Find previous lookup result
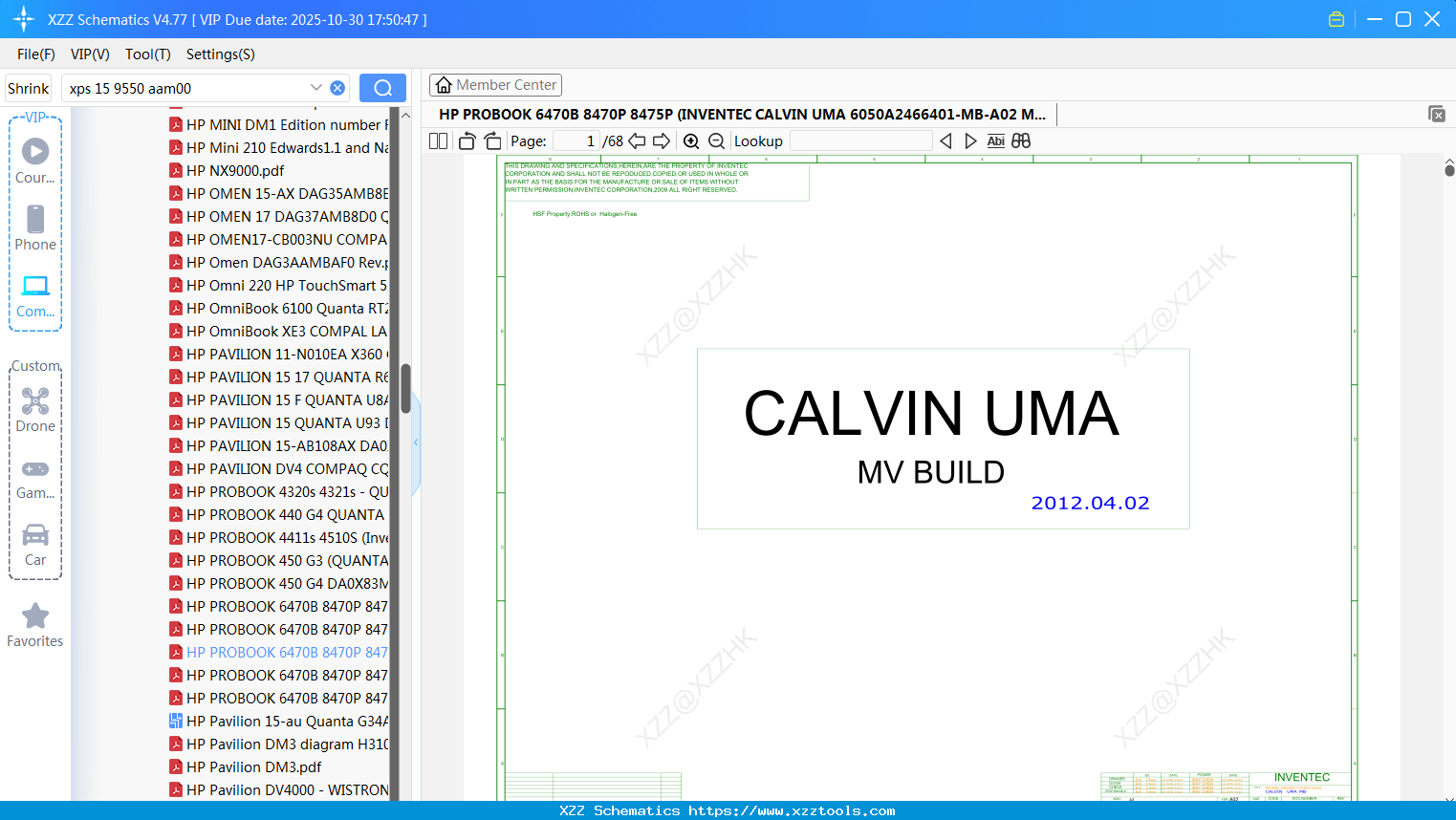The width and height of the screenshot is (1456, 820). tap(945, 140)
